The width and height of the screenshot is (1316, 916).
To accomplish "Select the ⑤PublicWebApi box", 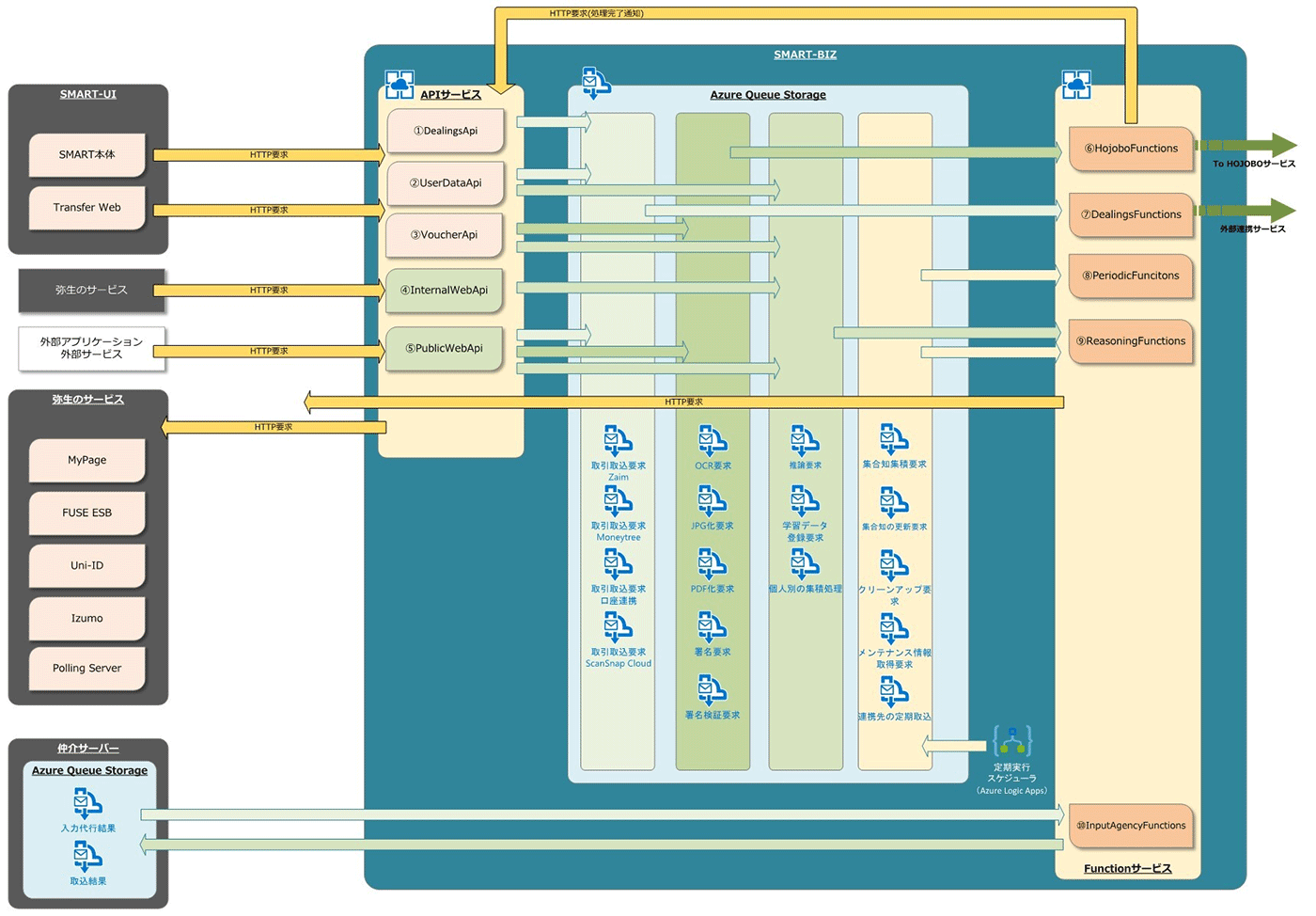I will click(x=445, y=348).
